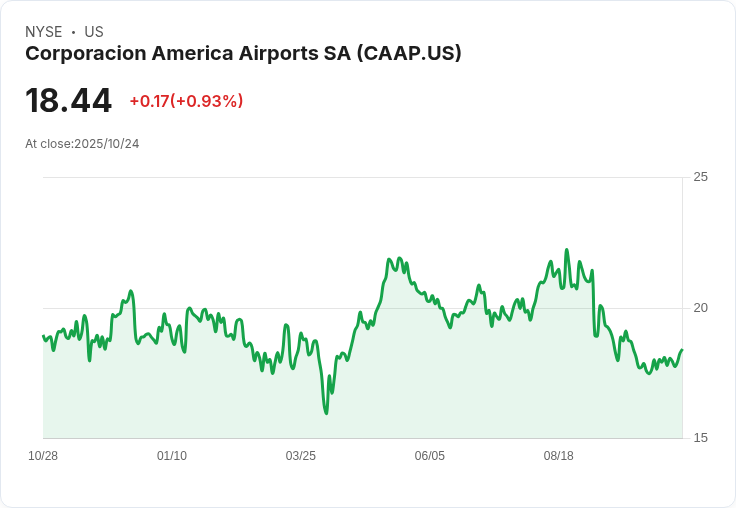Image resolution: width=736 pixels, height=508 pixels.
Task: Open the Corporacion America Airports SA title
Action: point(243,54)
